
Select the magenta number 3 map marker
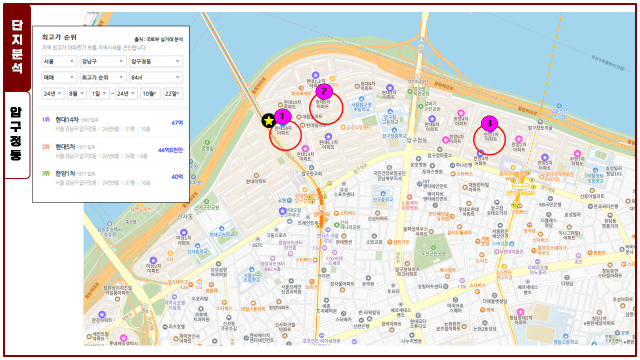point(489,123)
